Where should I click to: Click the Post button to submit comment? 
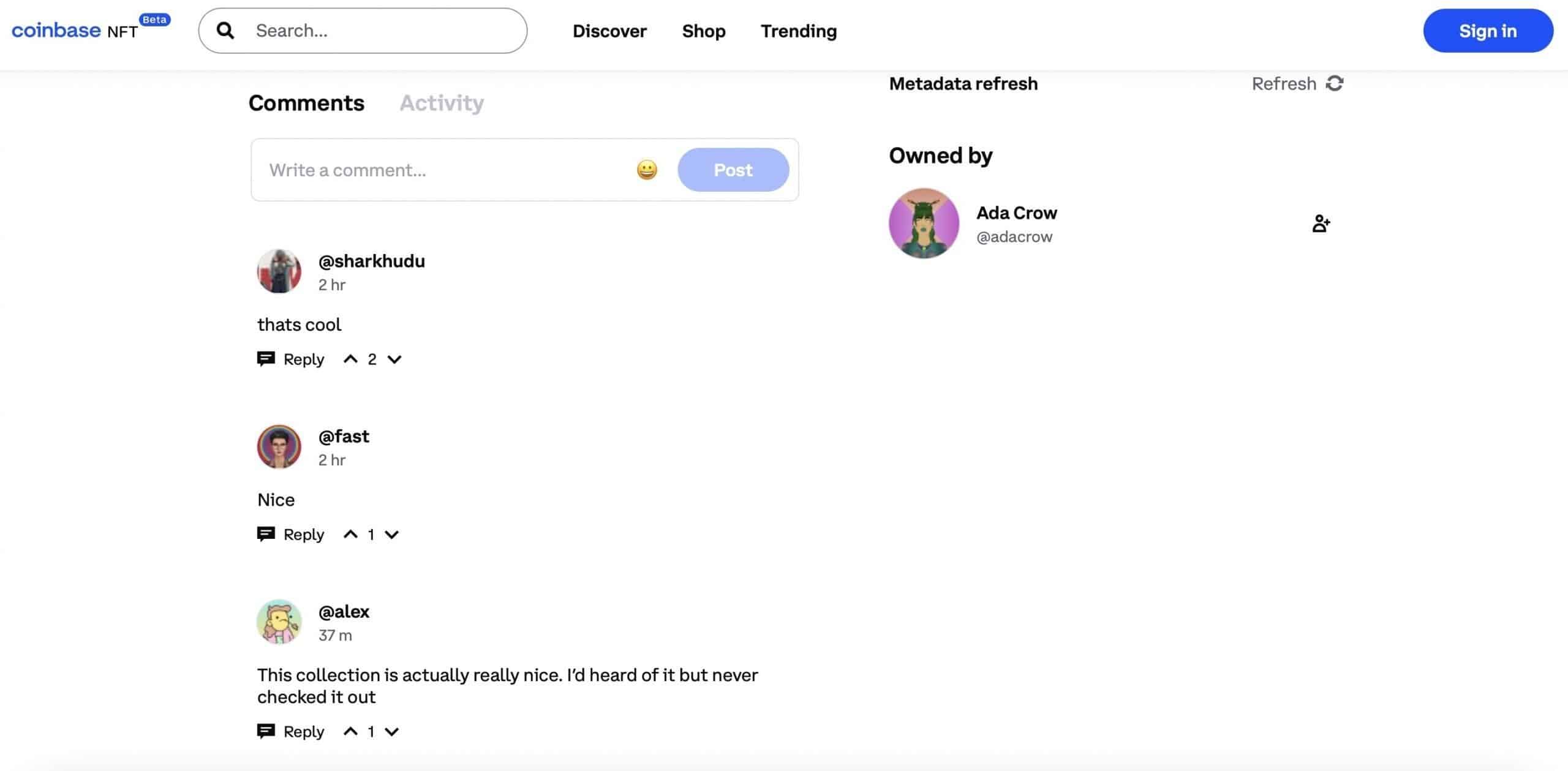[x=733, y=170]
